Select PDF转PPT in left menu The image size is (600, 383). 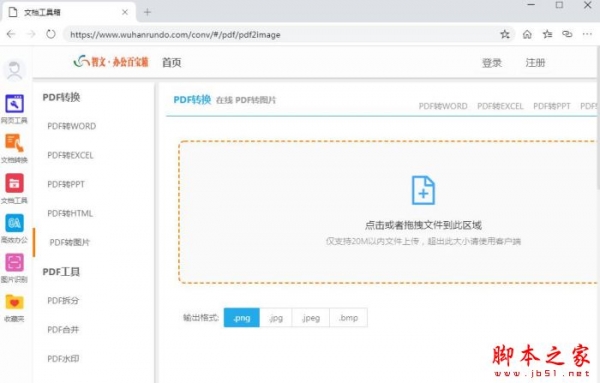[66, 184]
